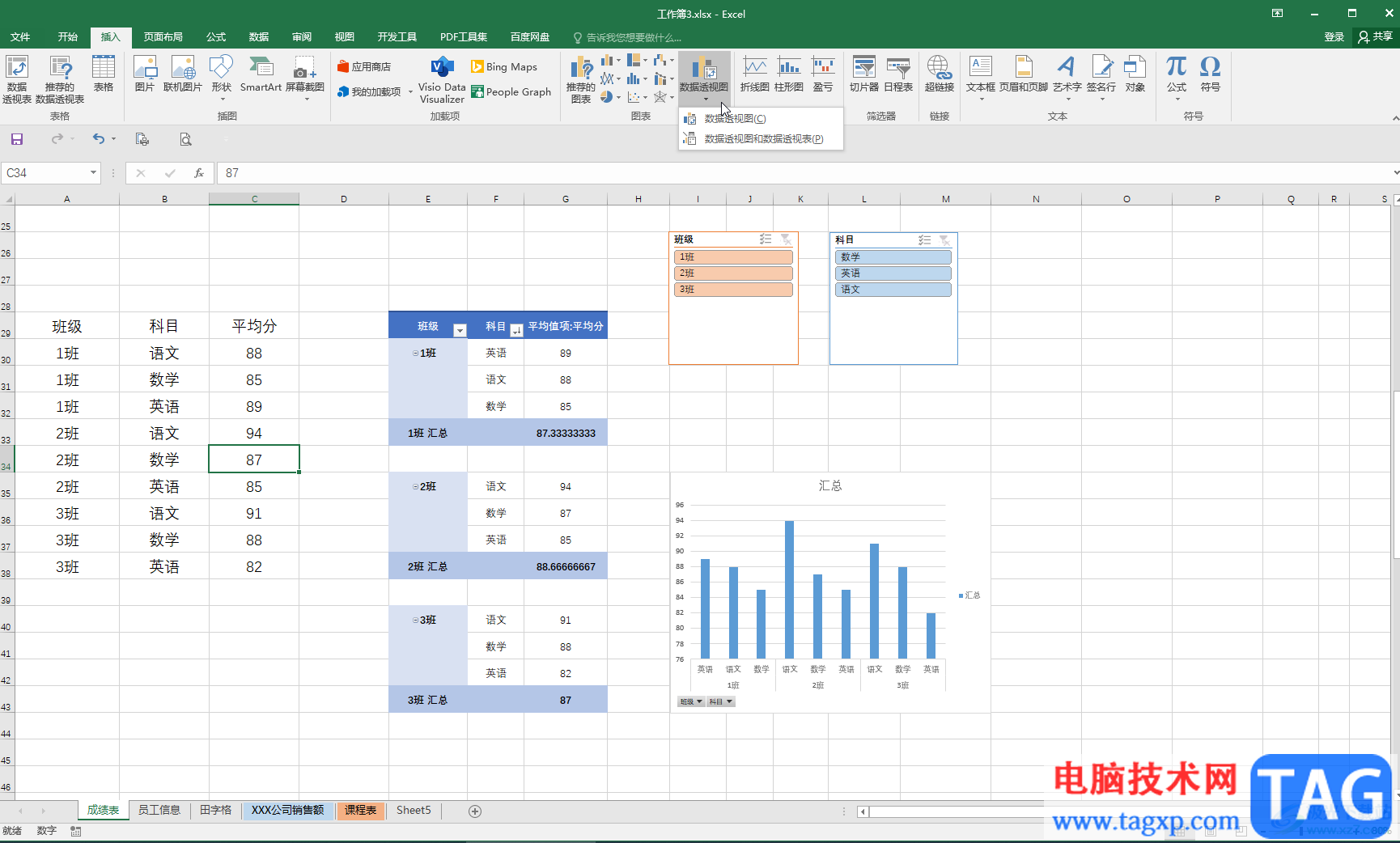Image resolution: width=1400 pixels, height=843 pixels.
Task: Add a new sheet with plus button
Action: pos(475,811)
